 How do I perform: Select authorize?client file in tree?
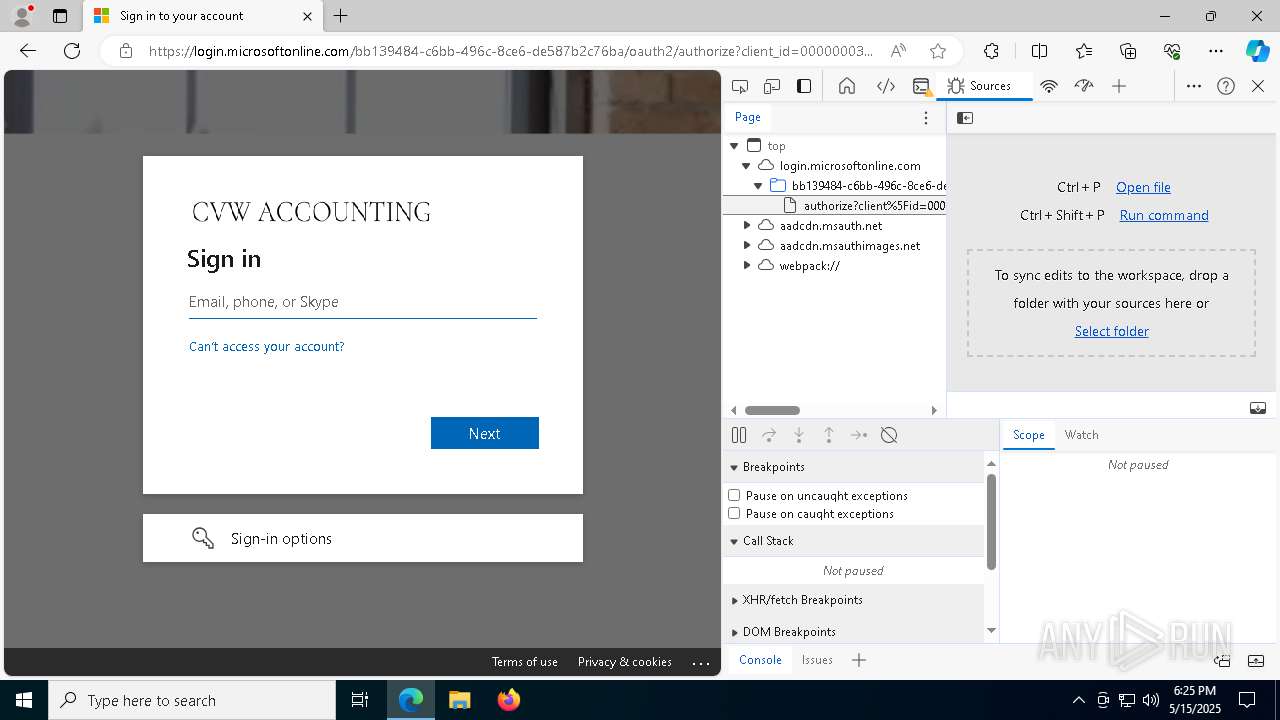tap(835, 206)
